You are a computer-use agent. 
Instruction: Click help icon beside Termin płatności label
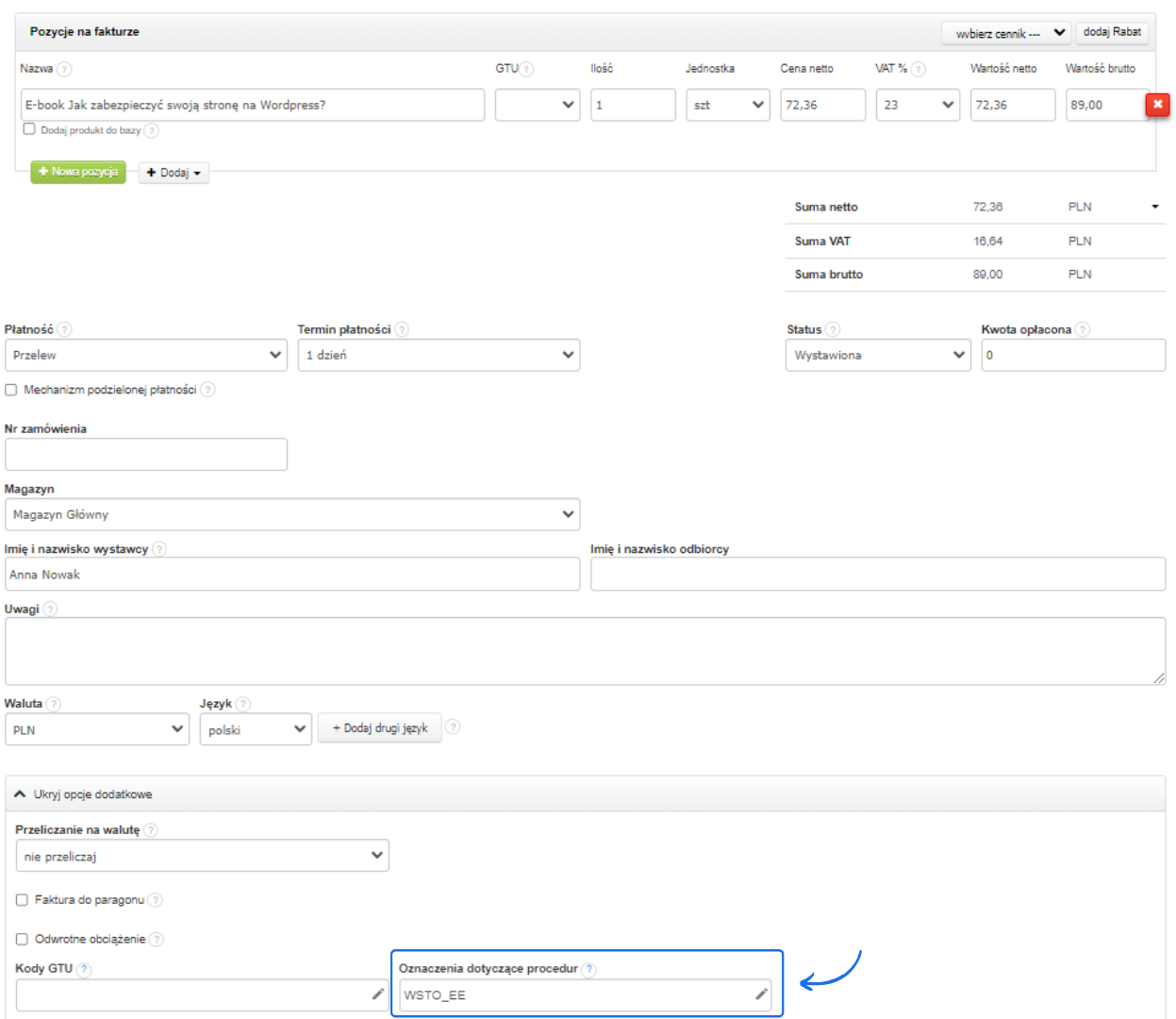pyautogui.click(x=402, y=329)
